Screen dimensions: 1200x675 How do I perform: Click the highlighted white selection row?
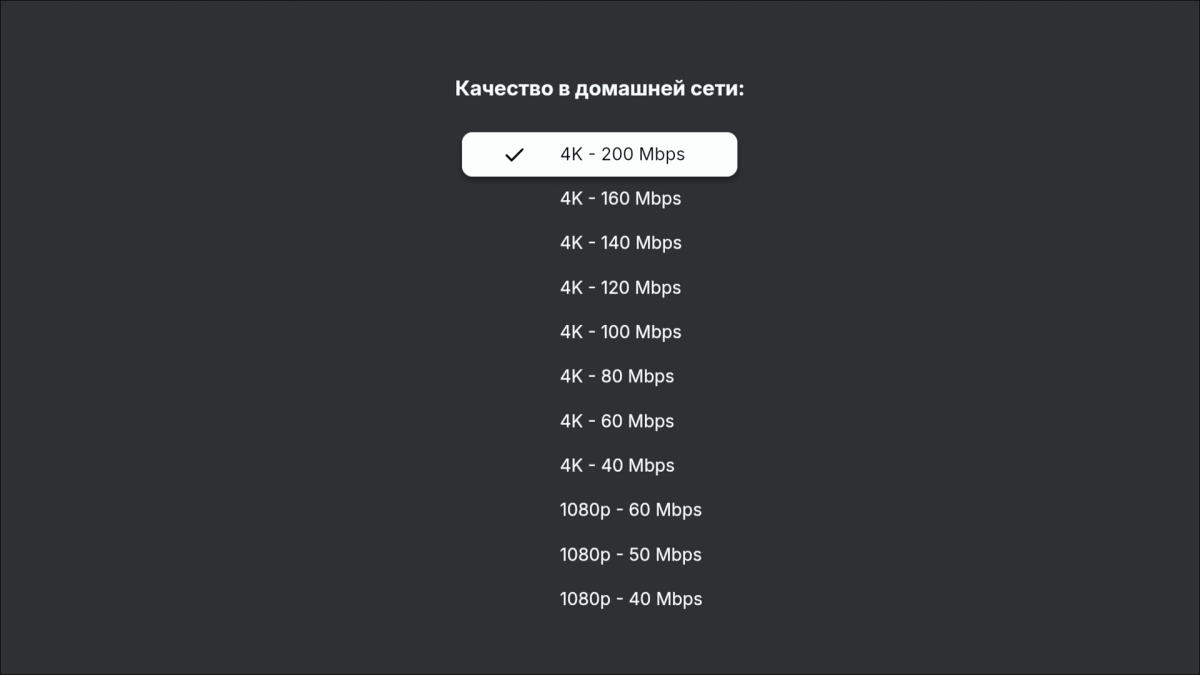[x=598, y=154]
